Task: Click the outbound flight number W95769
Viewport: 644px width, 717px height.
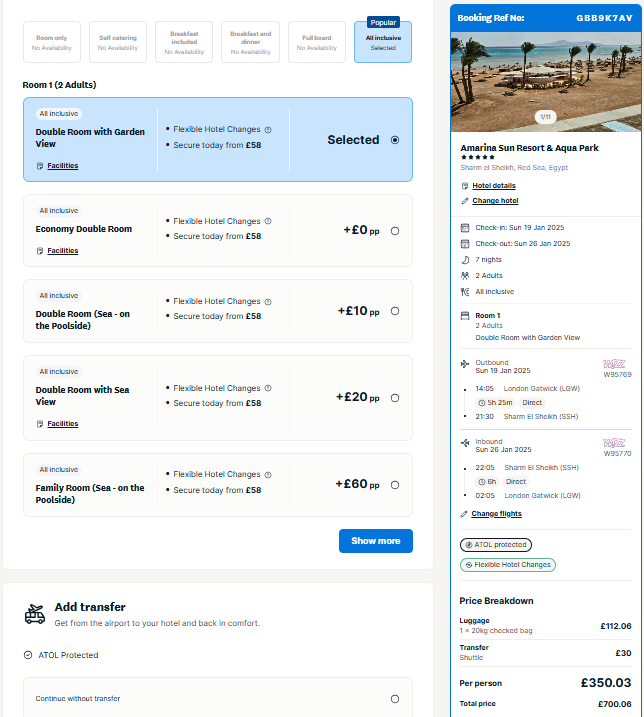Action: point(617,375)
